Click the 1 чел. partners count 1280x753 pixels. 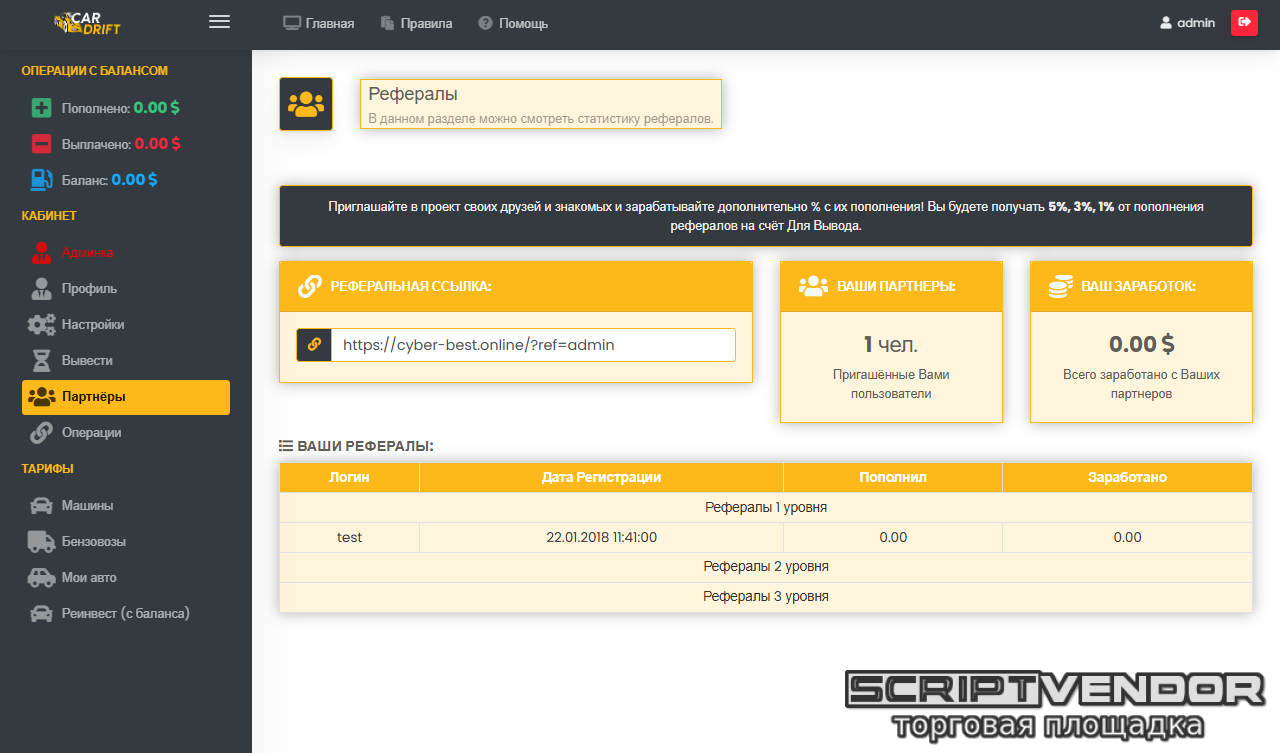pyautogui.click(x=891, y=345)
